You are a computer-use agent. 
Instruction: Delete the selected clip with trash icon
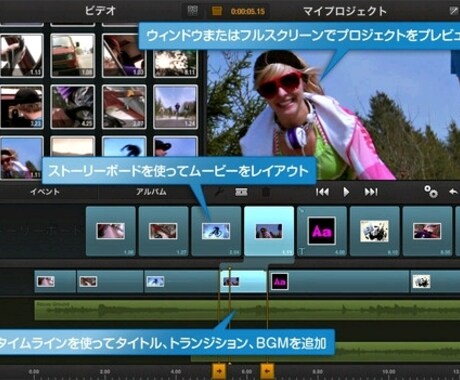(266, 192)
